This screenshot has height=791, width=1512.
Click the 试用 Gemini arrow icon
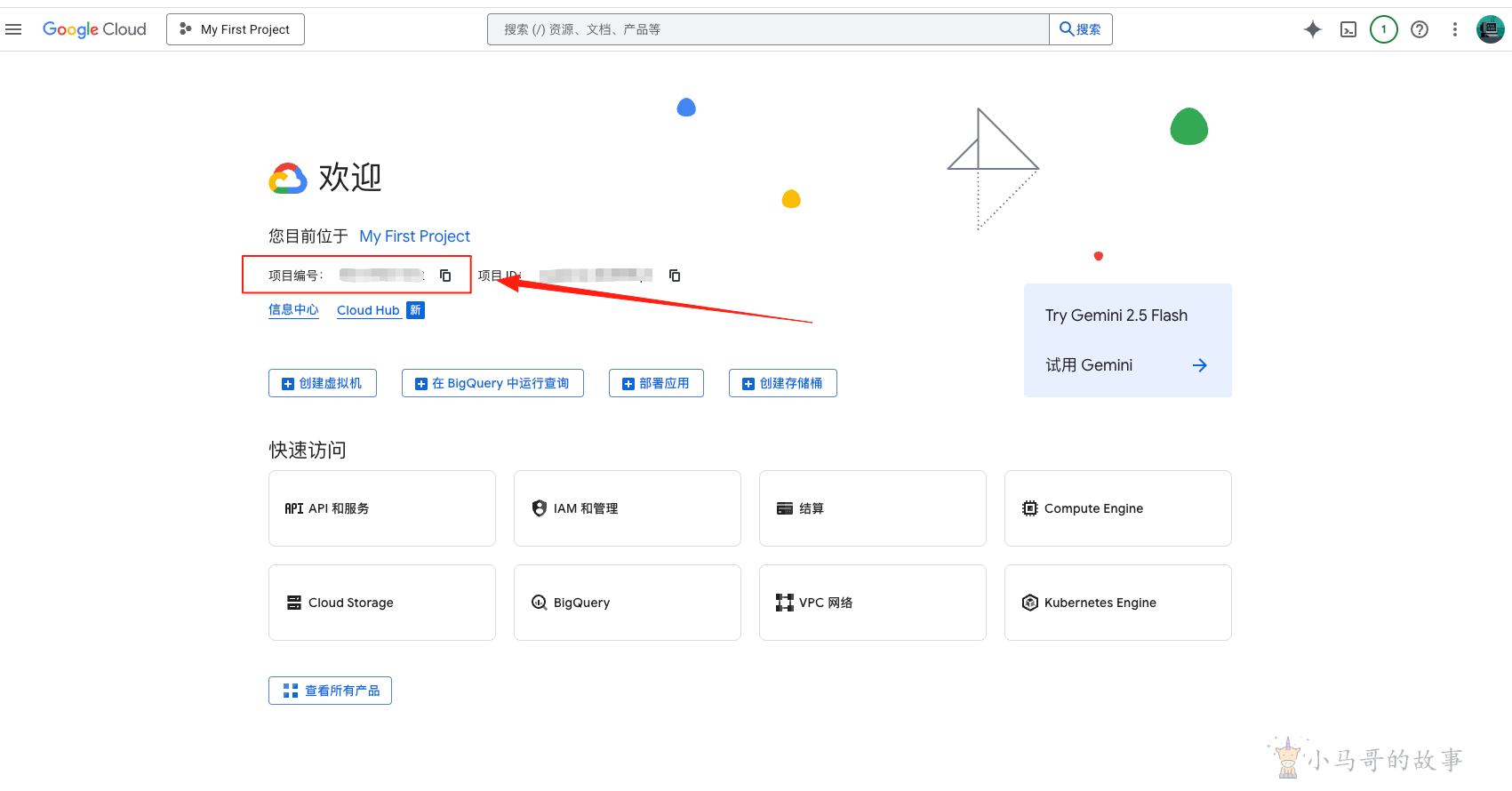click(1200, 365)
